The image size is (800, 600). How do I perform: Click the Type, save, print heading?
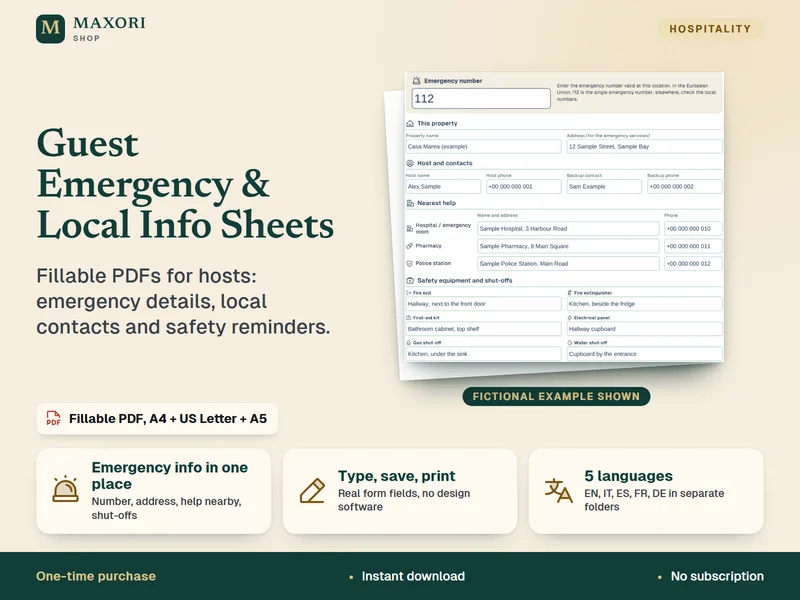396,476
